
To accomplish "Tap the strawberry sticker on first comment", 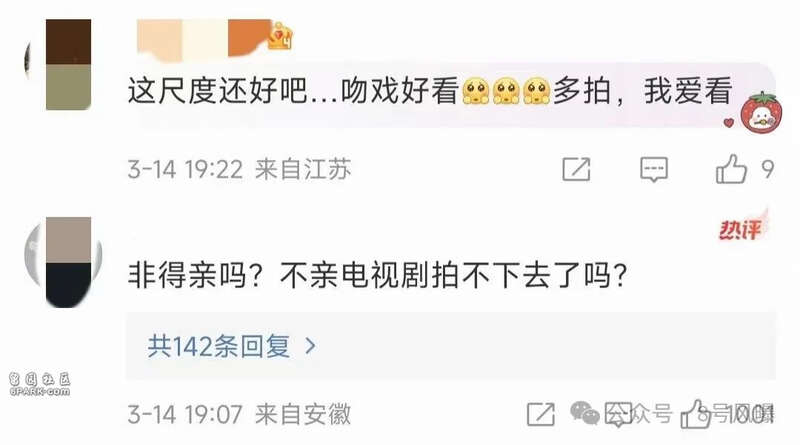I will coord(761,114).
